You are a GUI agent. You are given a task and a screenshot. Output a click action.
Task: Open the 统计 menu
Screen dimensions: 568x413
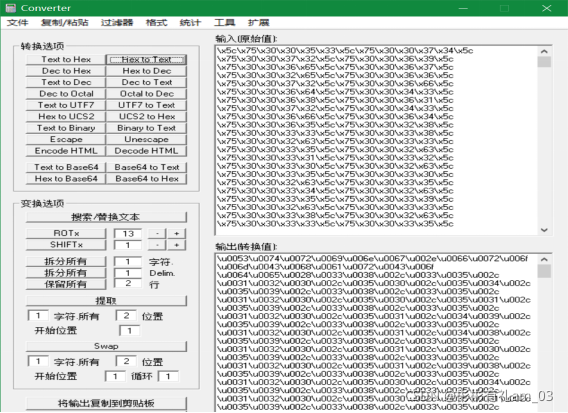coord(190,22)
